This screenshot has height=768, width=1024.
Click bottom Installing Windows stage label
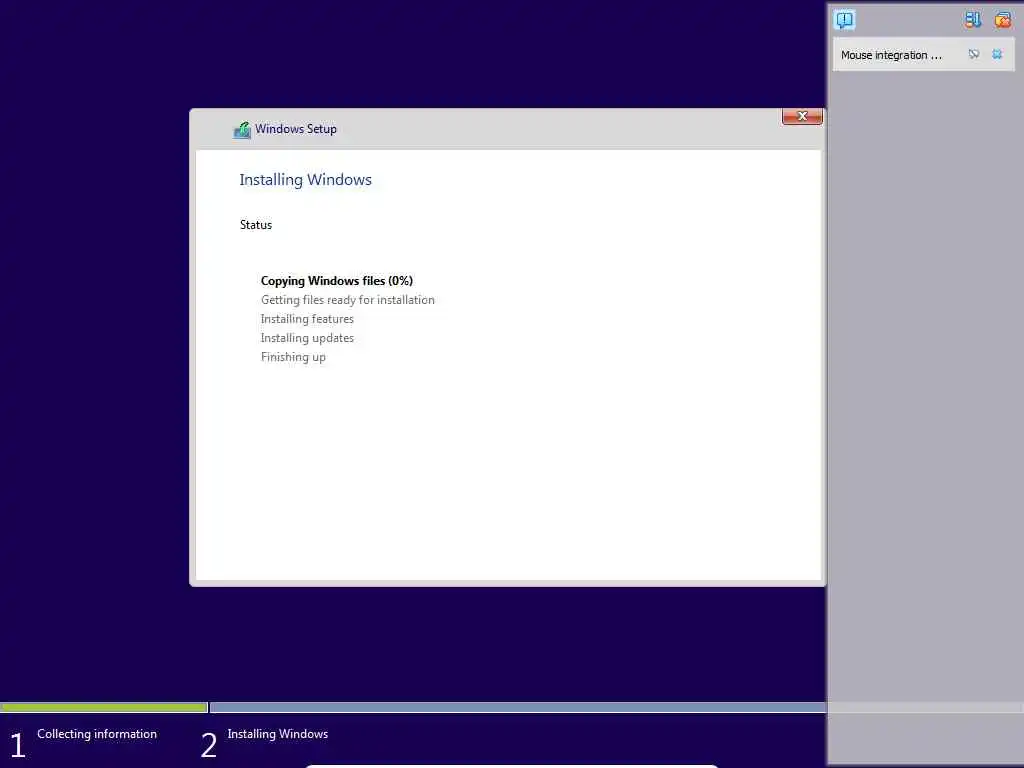[278, 734]
